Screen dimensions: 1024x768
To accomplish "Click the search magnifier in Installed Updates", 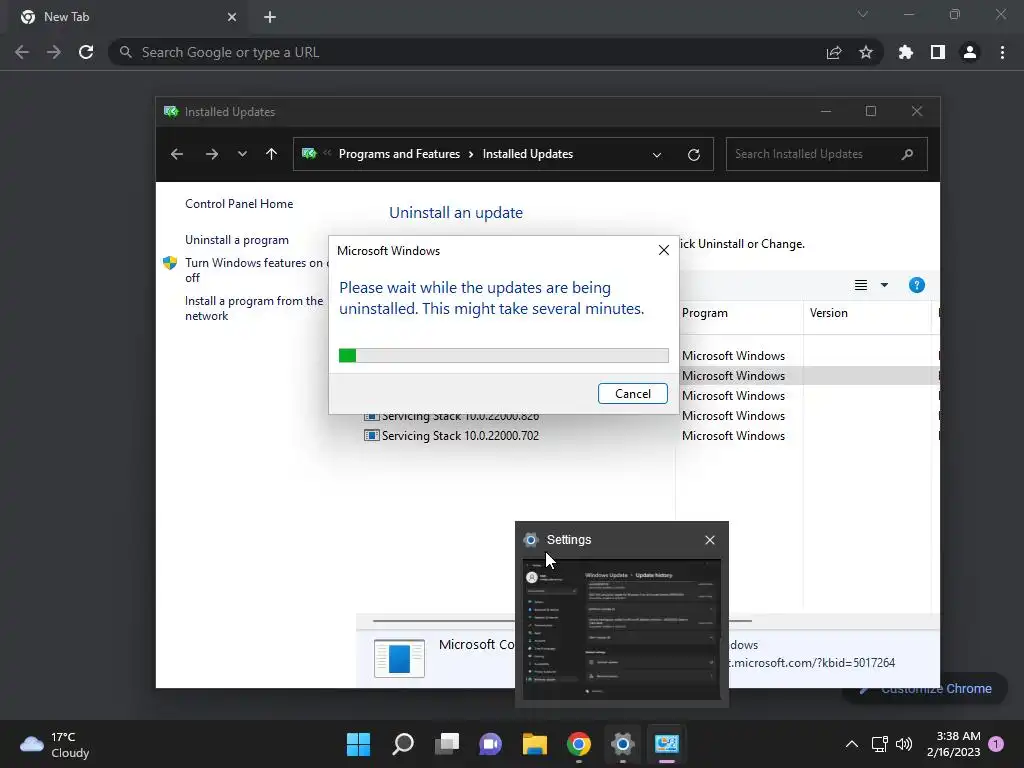I will coord(907,154).
